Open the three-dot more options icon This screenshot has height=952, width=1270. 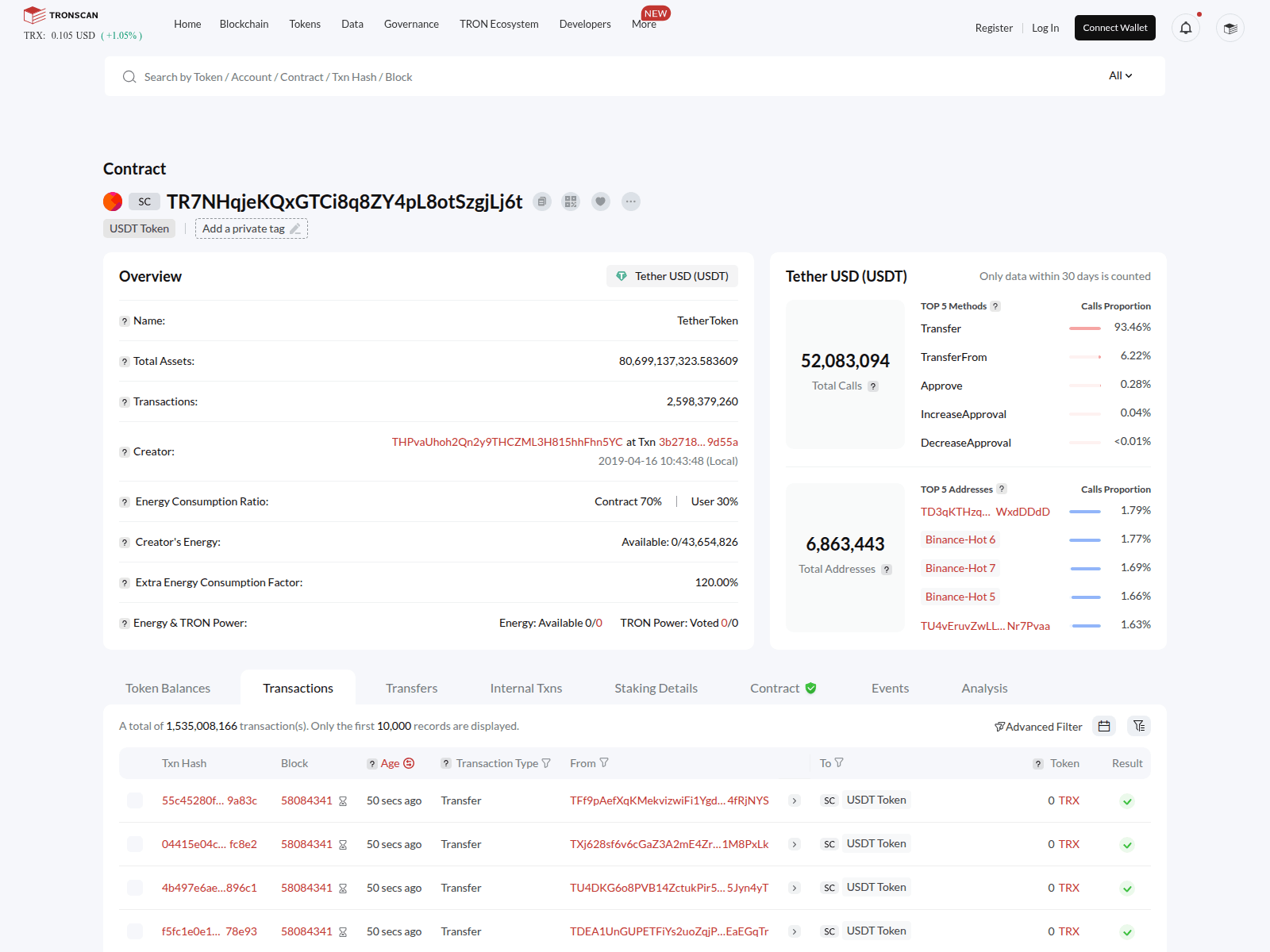coord(631,202)
